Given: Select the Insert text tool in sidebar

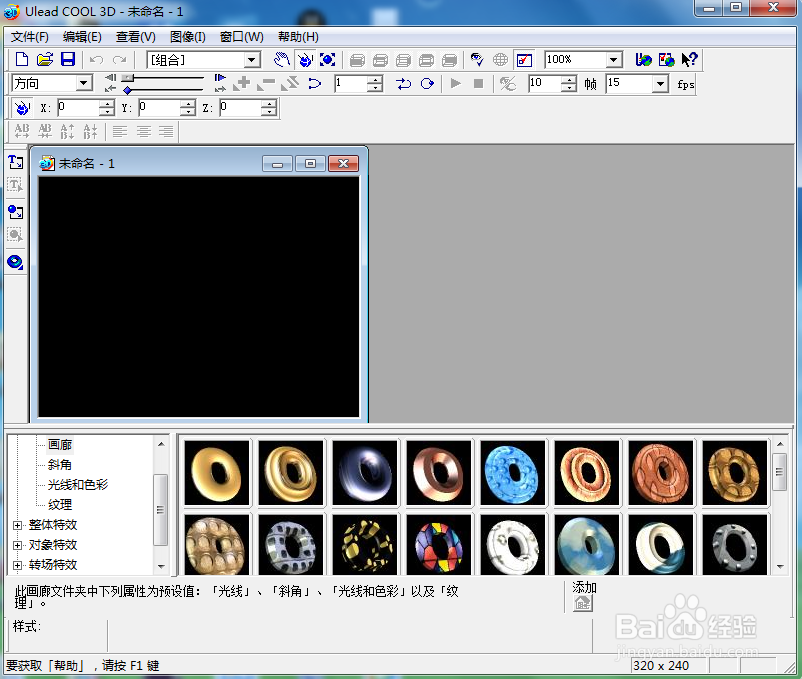Looking at the screenshot, I should click(15, 163).
